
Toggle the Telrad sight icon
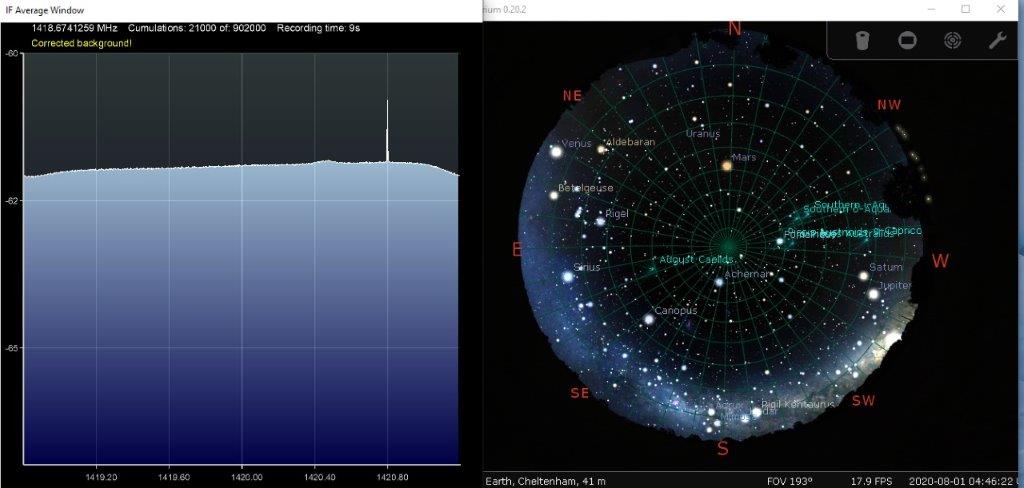tap(952, 40)
